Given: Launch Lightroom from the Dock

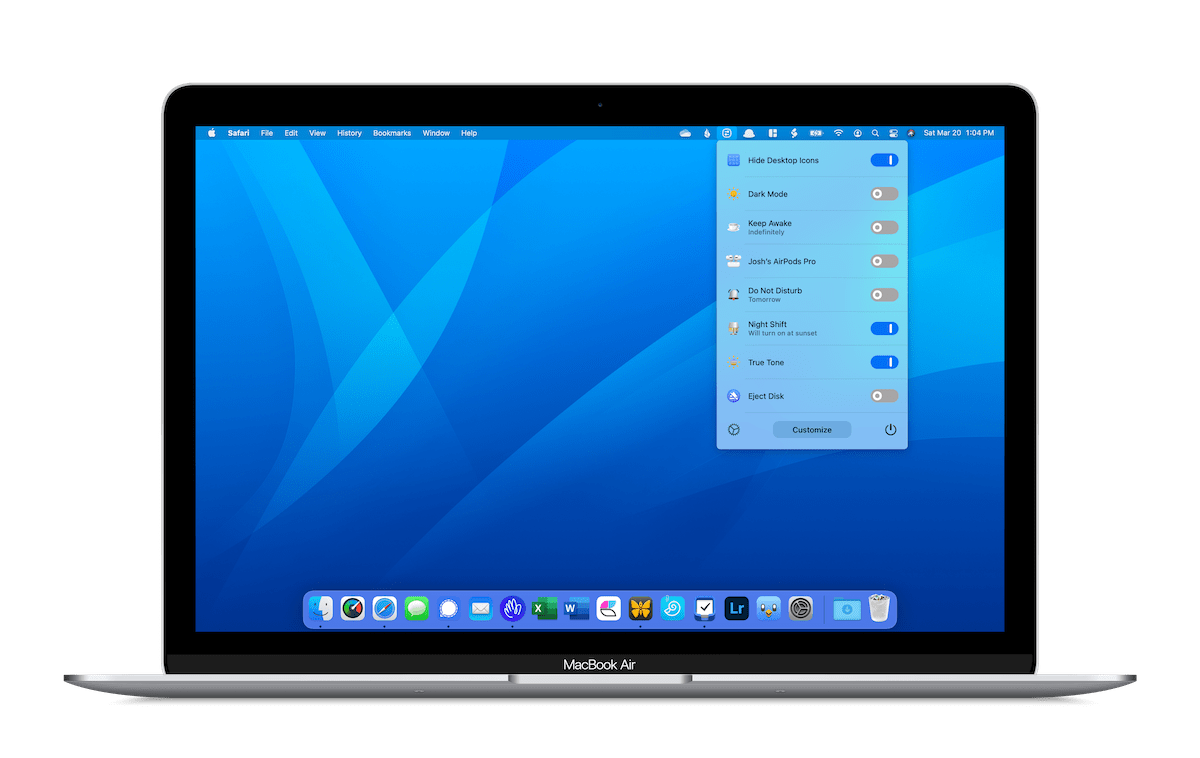Looking at the screenshot, I should click(x=737, y=608).
